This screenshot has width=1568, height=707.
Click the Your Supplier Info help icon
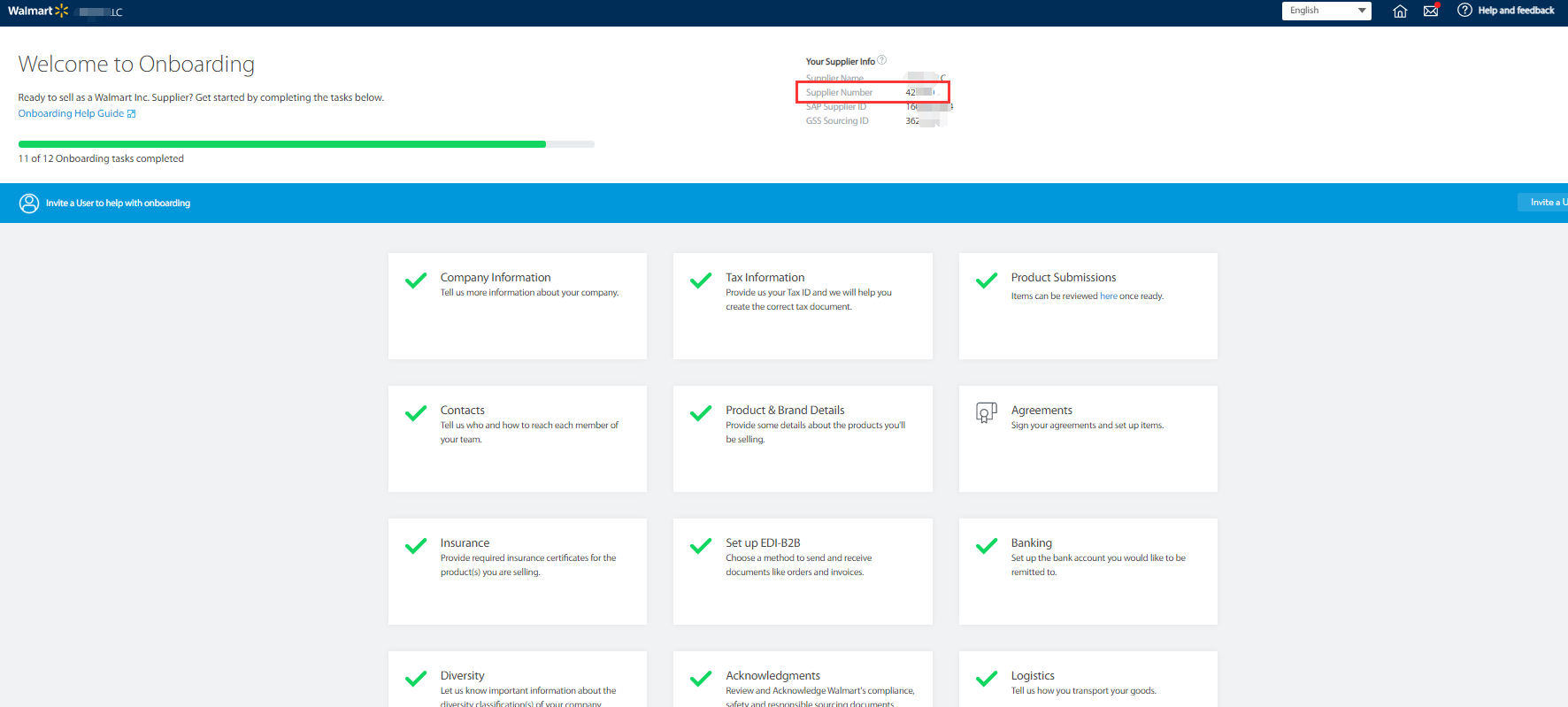point(882,60)
